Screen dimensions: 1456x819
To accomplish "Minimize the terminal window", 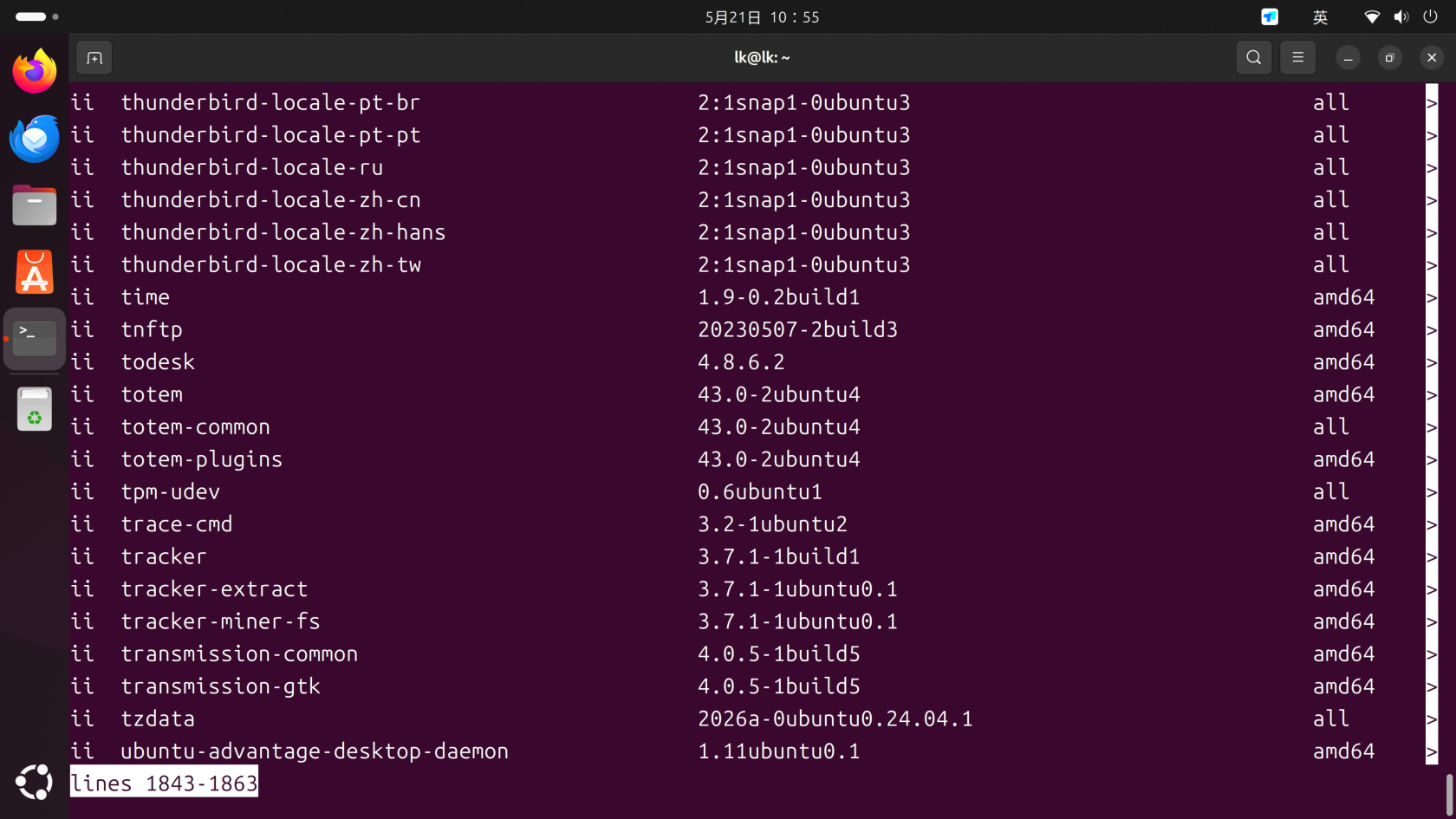I will pyautogui.click(x=1348, y=58).
